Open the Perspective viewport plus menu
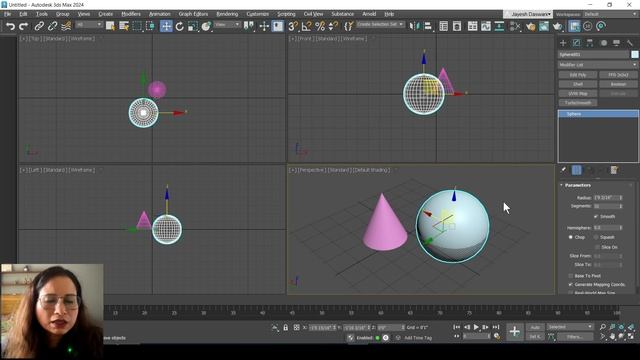The height and width of the screenshot is (360, 640). (293, 170)
